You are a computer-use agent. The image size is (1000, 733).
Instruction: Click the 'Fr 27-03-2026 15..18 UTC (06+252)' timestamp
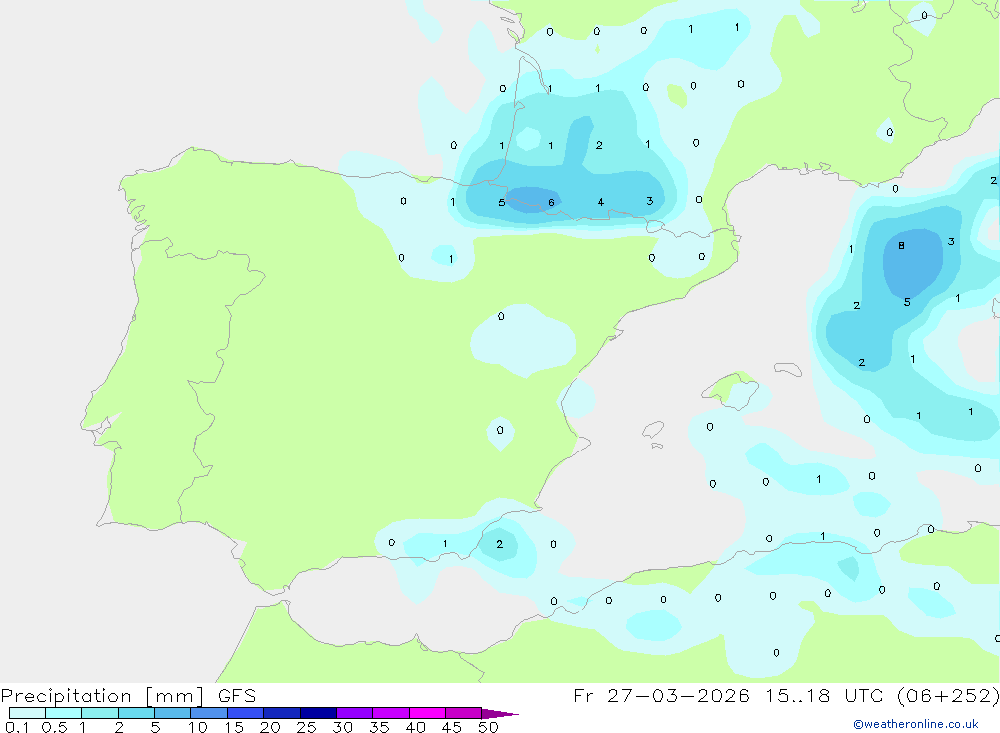pos(786,696)
